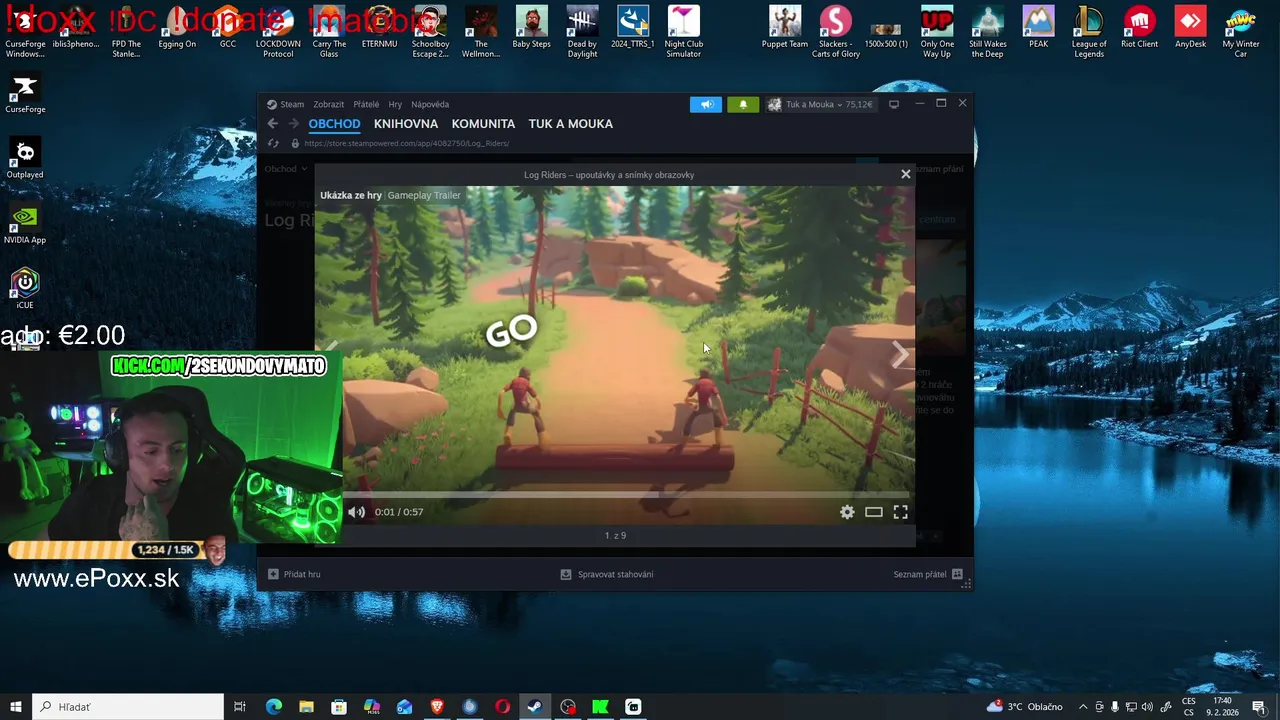The height and width of the screenshot is (720, 1280).
Task: Open AnyDesk desktop shortcut
Action: (1190, 27)
